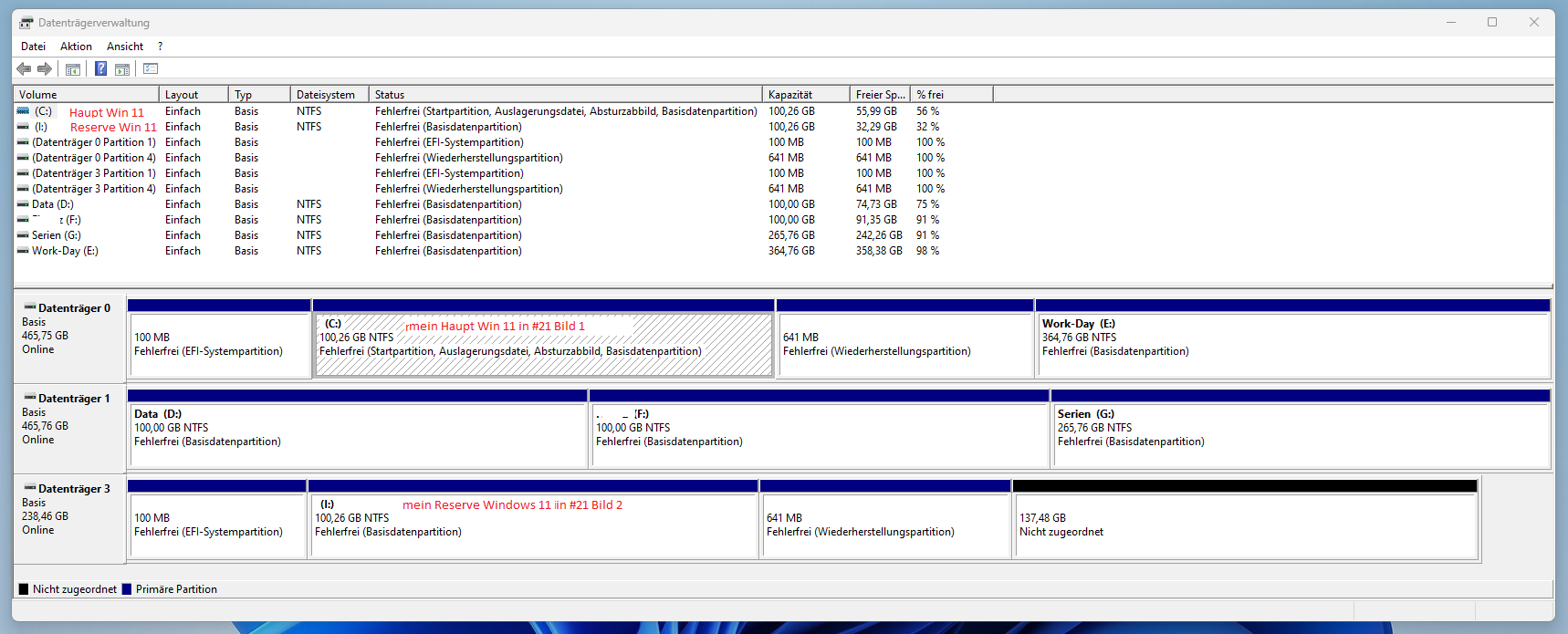Select Datenträger 3 100 MB EFI partition block
Screen dimensions: 1568x634
(217, 525)
